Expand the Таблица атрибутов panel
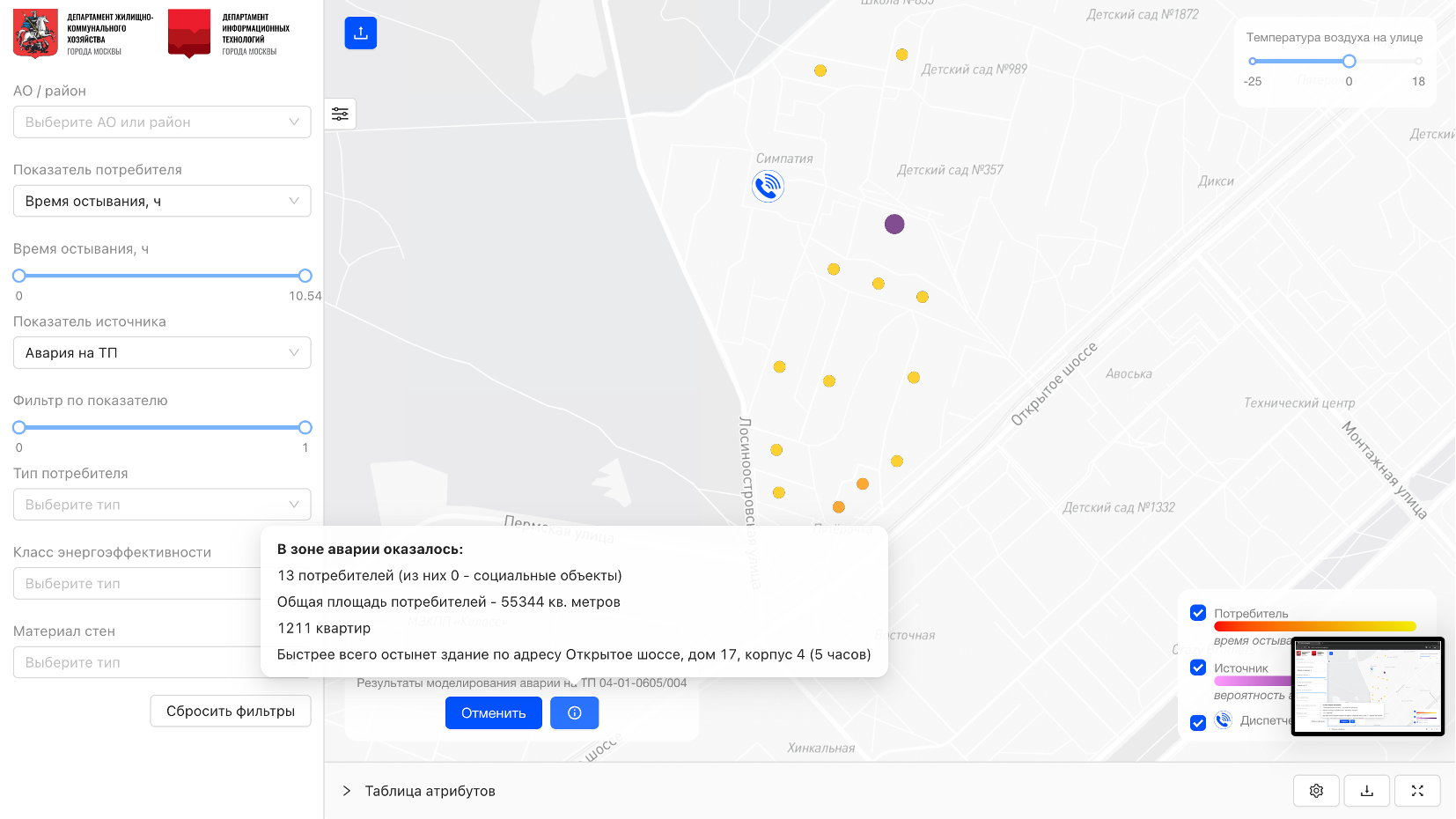1456x819 pixels. [347, 791]
